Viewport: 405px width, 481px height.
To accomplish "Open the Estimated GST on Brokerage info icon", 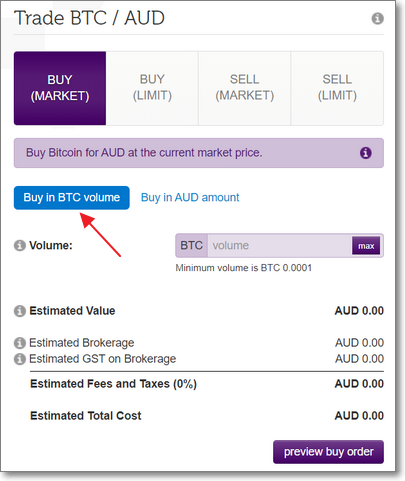I will 20,359.
